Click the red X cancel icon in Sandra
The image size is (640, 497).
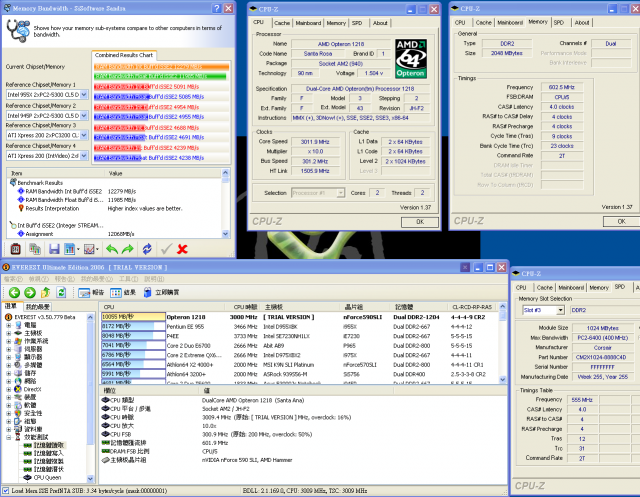coord(182,249)
